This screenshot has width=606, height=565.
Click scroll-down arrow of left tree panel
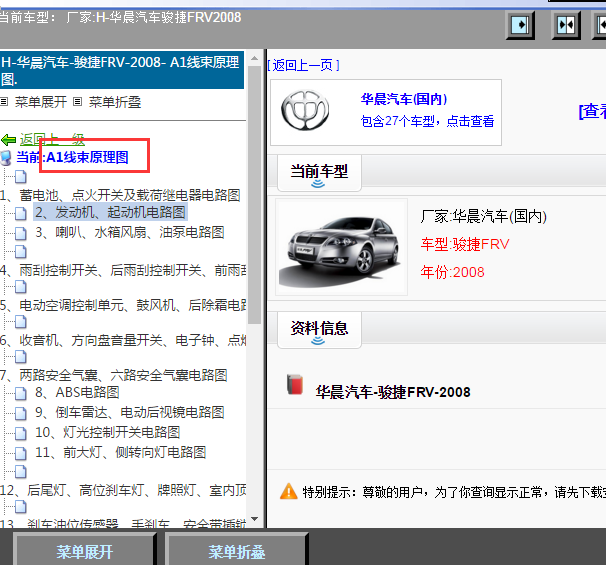click(254, 519)
